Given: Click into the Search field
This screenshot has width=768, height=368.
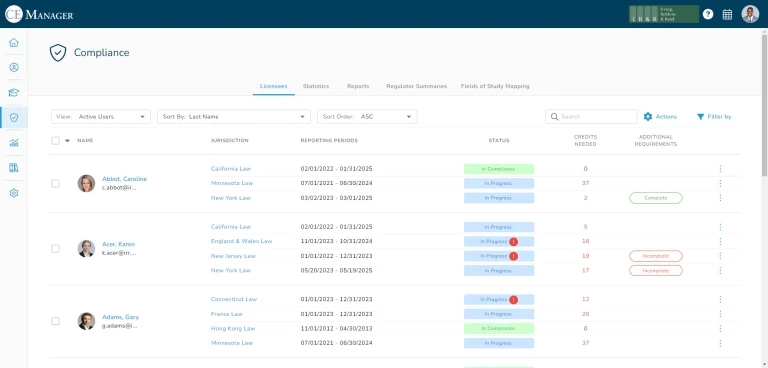Looking at the screenshot, I should click(x=591, y=117).
